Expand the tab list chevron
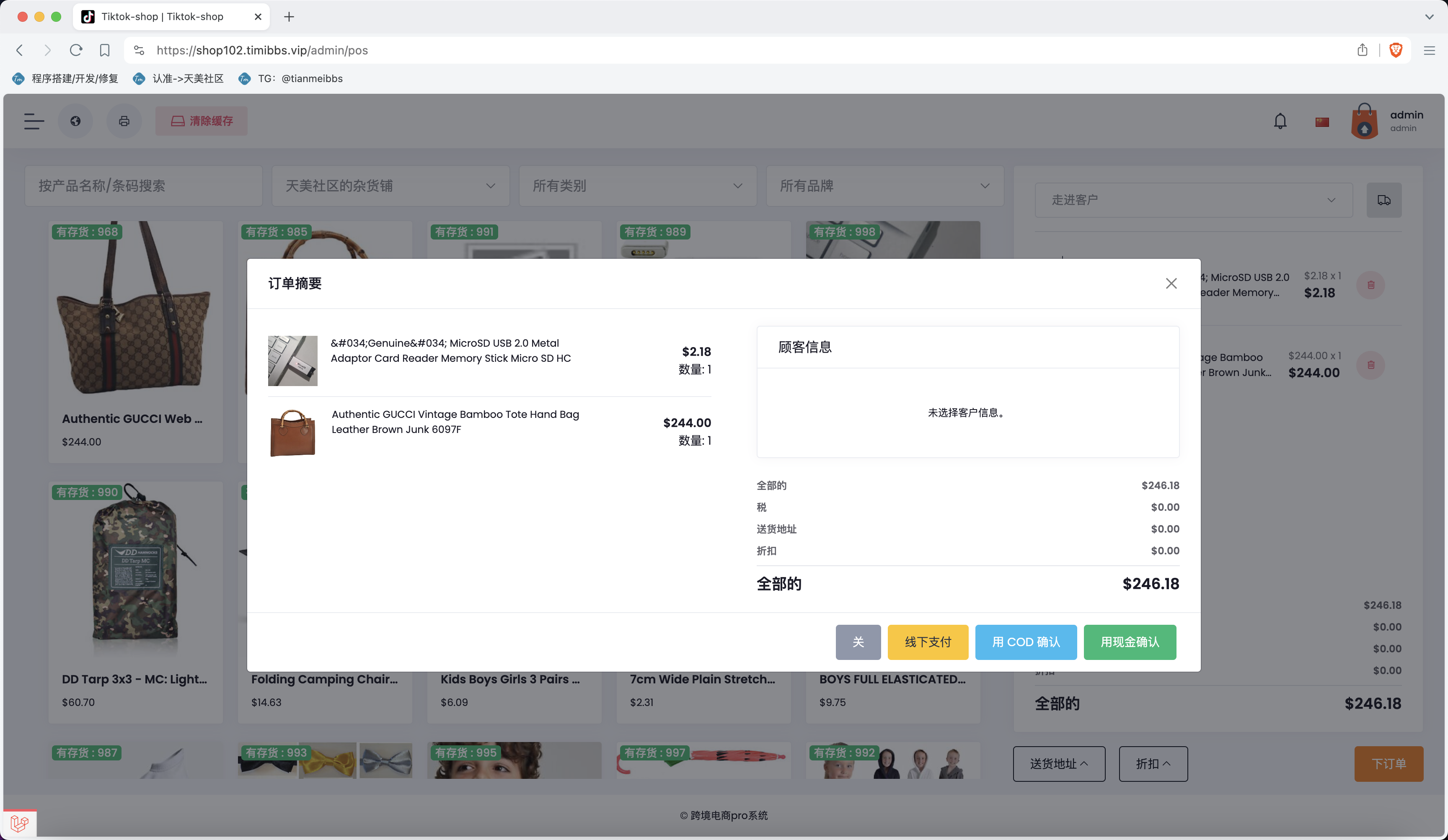 tap(1429, 17)
